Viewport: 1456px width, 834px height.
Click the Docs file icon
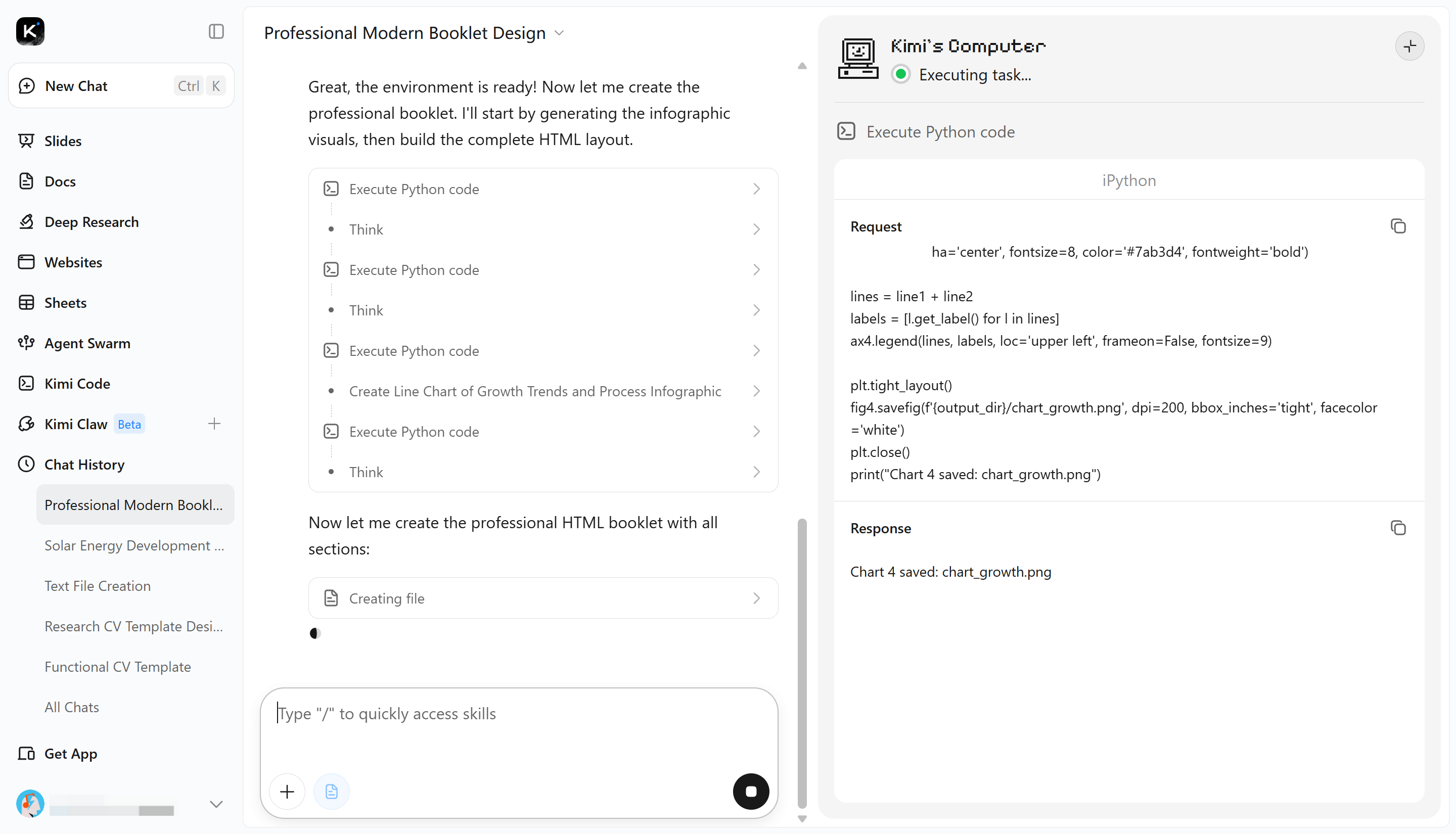pos(26,181)
